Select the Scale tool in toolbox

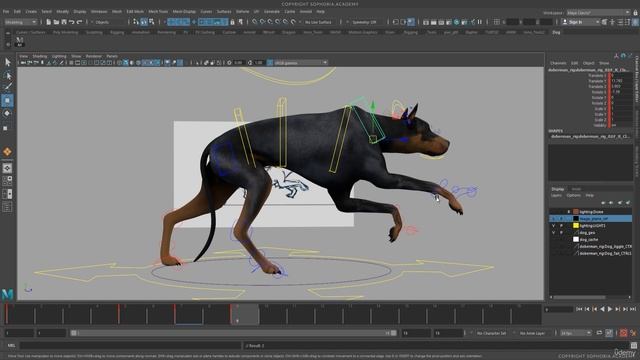[x=6, y=128]
